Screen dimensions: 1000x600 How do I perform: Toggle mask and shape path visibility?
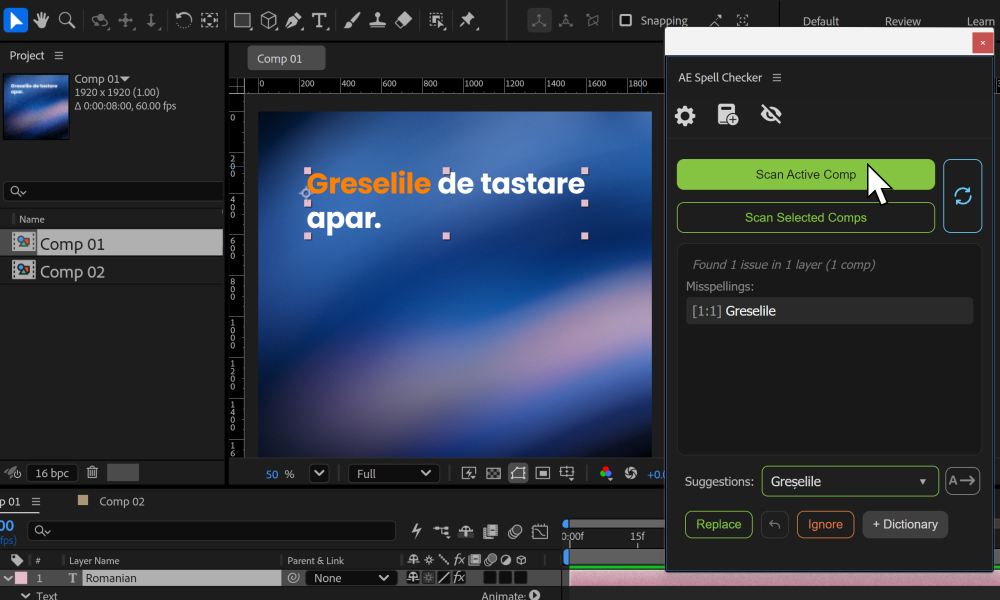[518, 473]
